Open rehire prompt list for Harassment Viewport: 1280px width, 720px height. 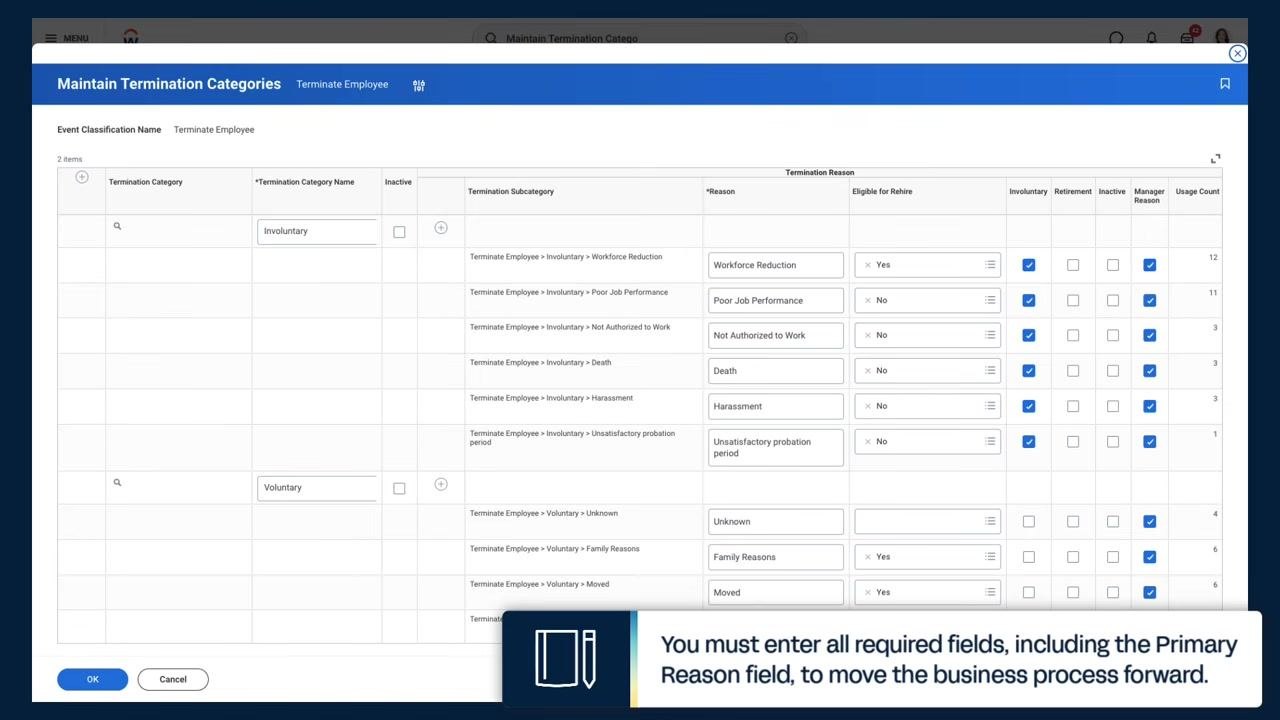990,406
